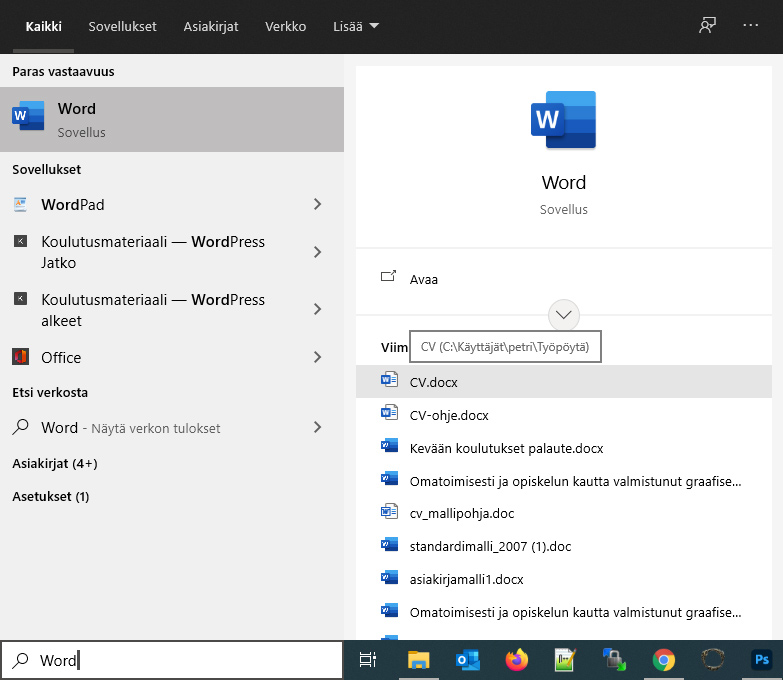Launch Firefox from taskbar
Screen dimensions: 783x680
(517, 660)
